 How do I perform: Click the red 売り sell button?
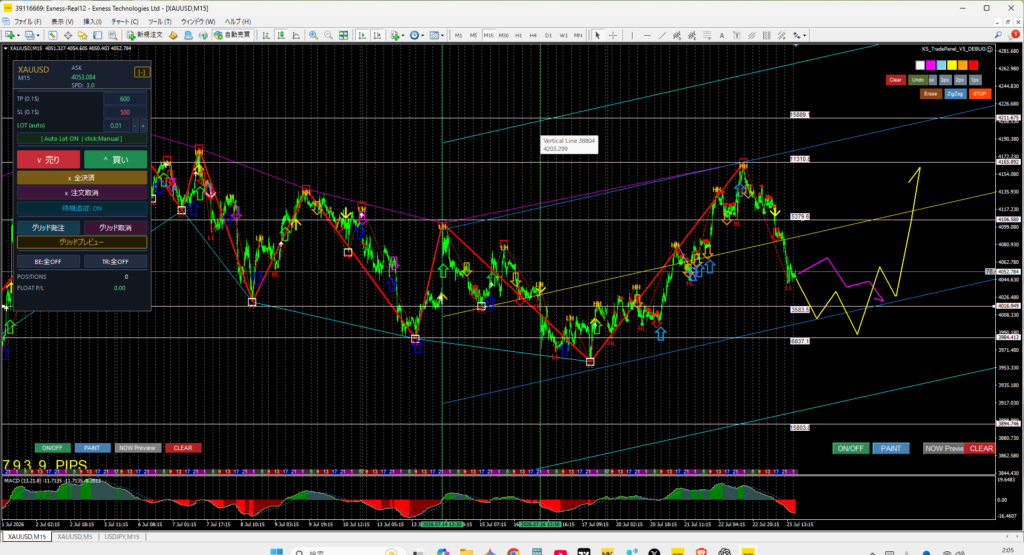48,159
